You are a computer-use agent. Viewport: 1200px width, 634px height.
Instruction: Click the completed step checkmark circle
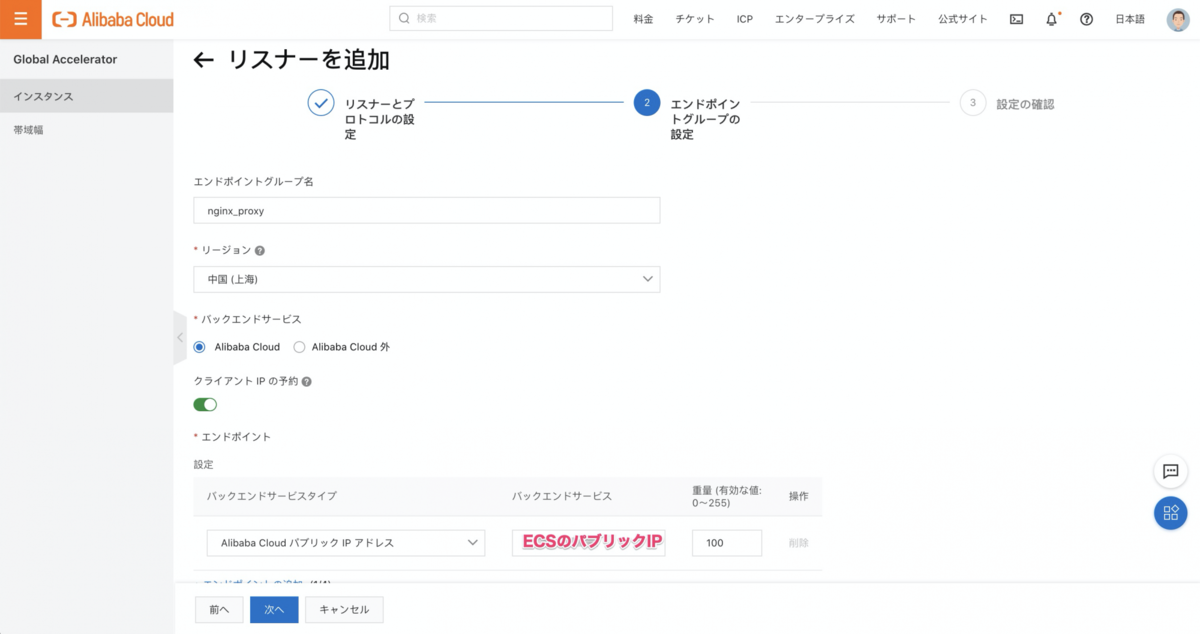click(x=320, y=103)
